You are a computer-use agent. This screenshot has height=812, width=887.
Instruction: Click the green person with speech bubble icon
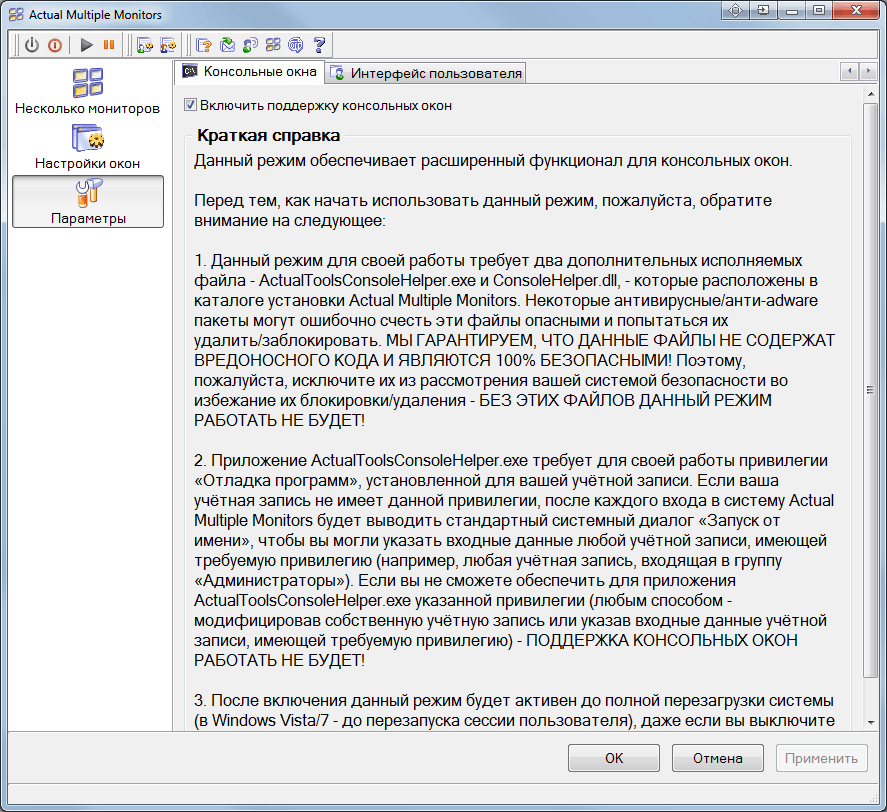point(250,45)
